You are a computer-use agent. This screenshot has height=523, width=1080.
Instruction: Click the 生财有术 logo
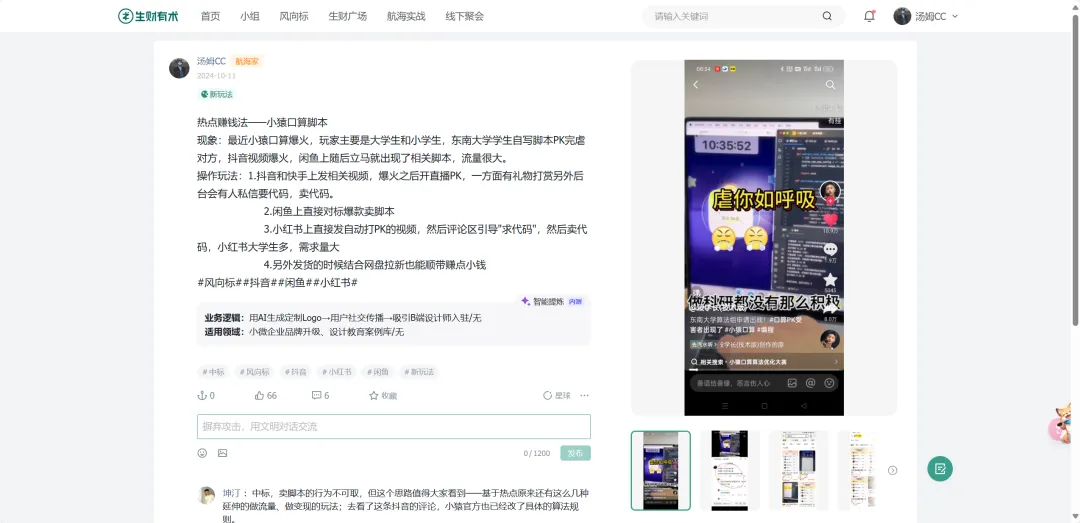click(148, 16)
